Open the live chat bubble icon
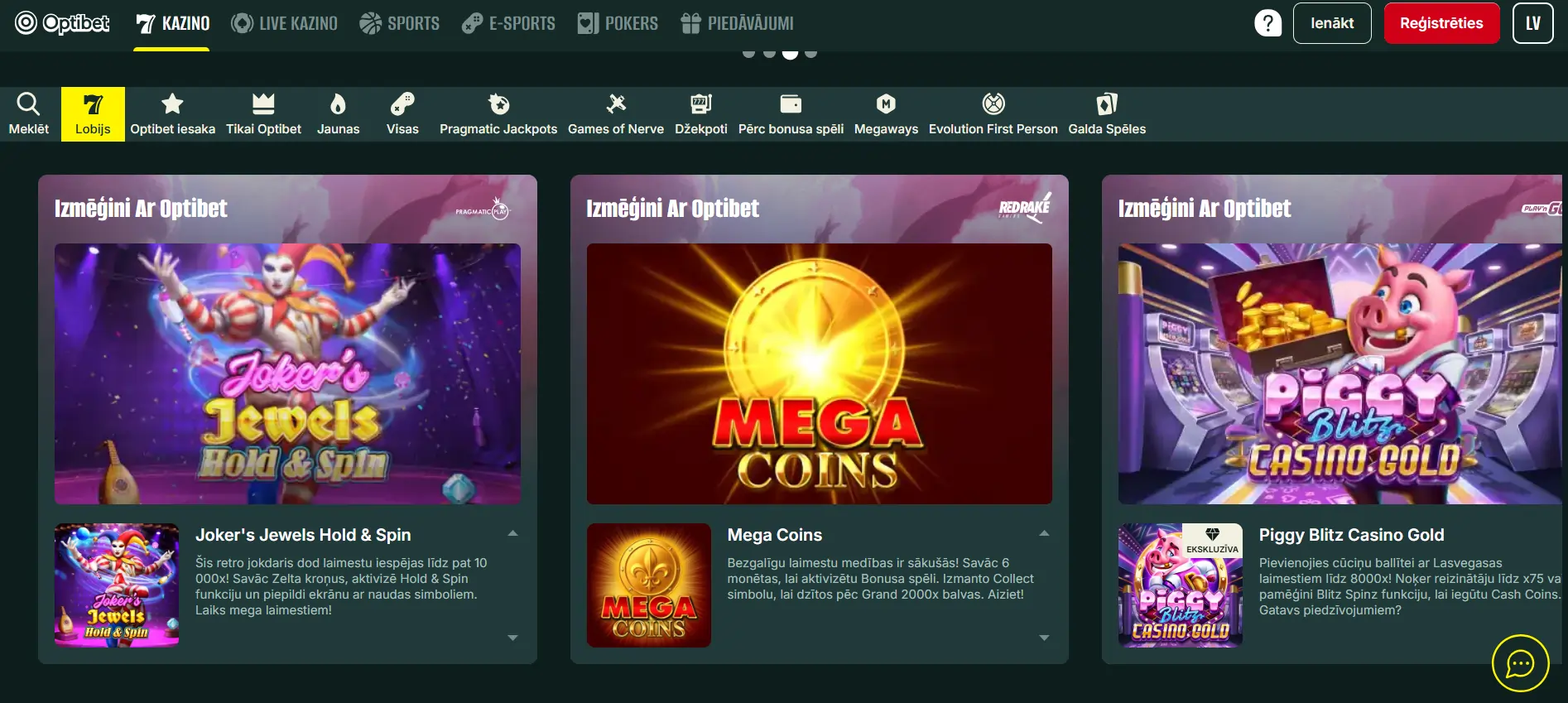The image size is (1568, 703). pyautogui.click(x=1520, y=663)
